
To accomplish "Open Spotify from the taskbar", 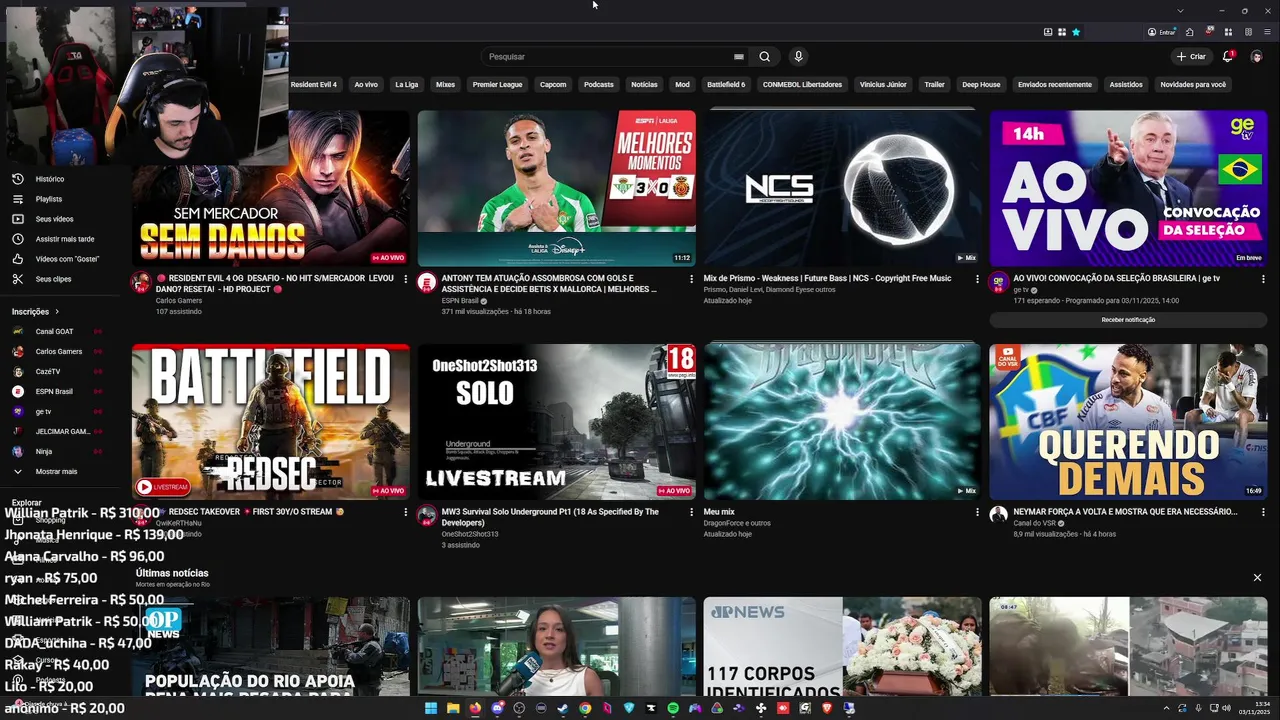I will pos(672,708).
